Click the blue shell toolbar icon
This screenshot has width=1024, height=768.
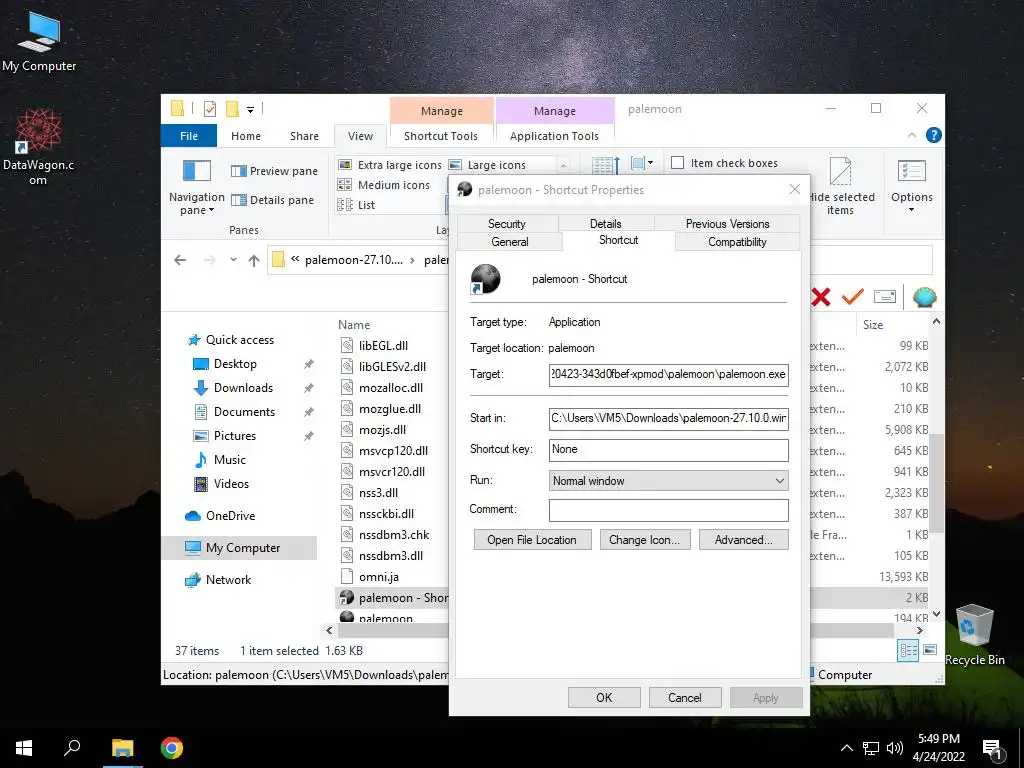tap(924, 296)
